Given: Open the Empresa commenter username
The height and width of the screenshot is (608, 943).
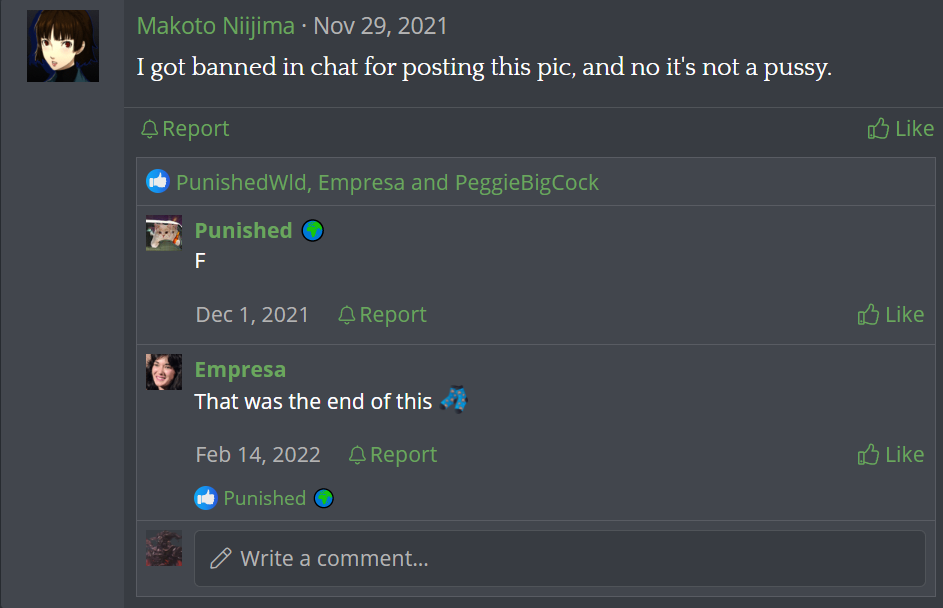Looking at the screenshot, I should point(240,370).
